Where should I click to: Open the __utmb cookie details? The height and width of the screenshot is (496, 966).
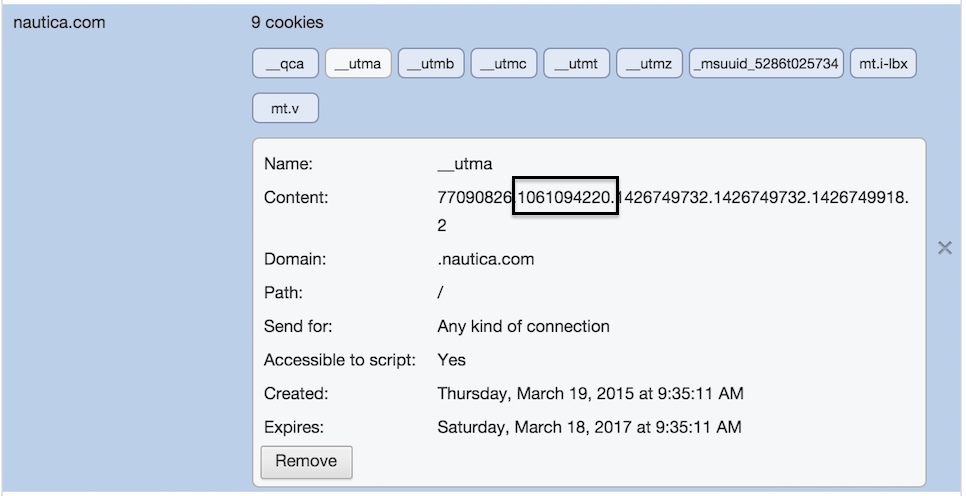(x=431, y=63)
